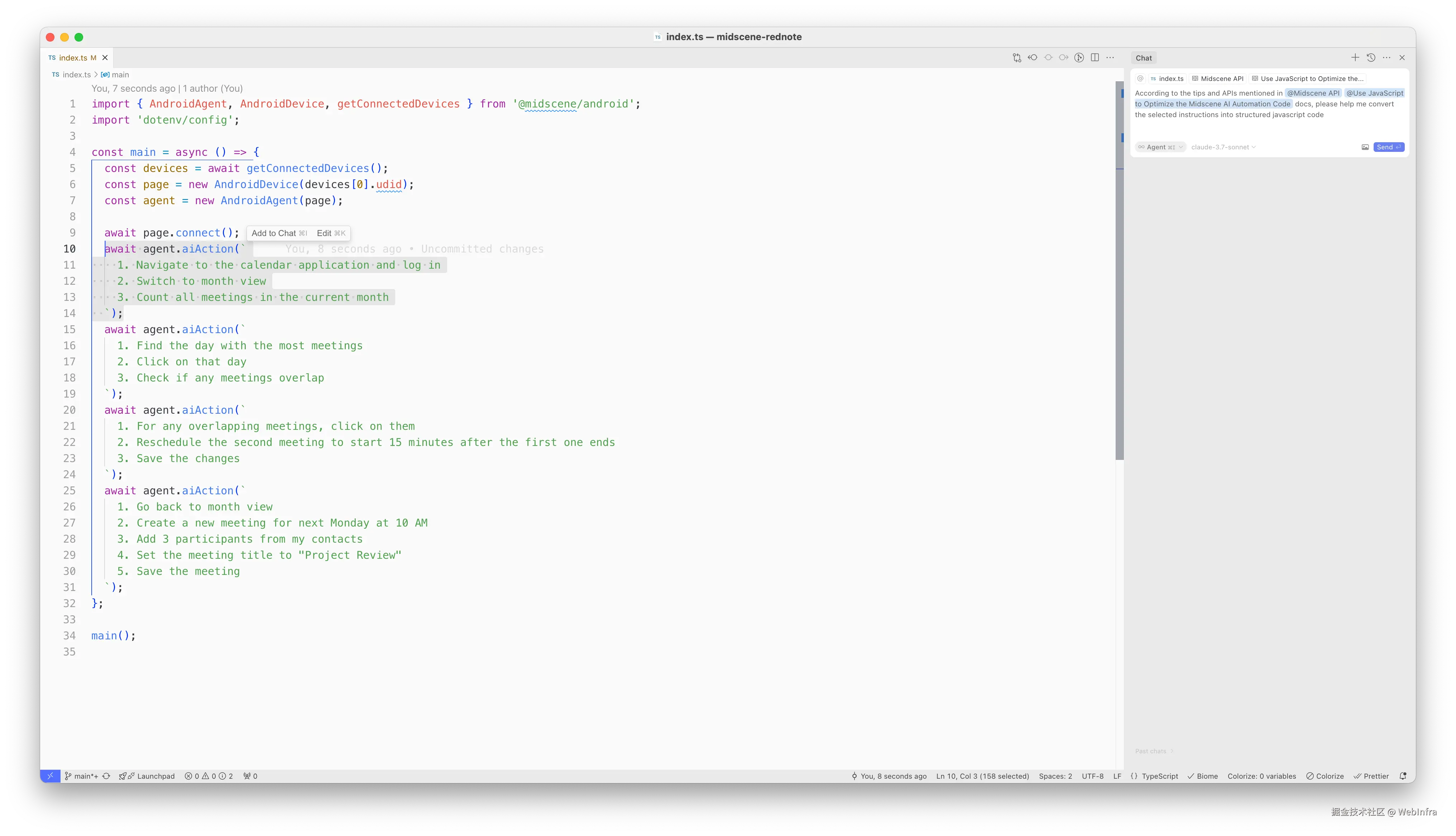
Task: Click synchronize changes icon beside main branch
Action: (x=106, y=776)
